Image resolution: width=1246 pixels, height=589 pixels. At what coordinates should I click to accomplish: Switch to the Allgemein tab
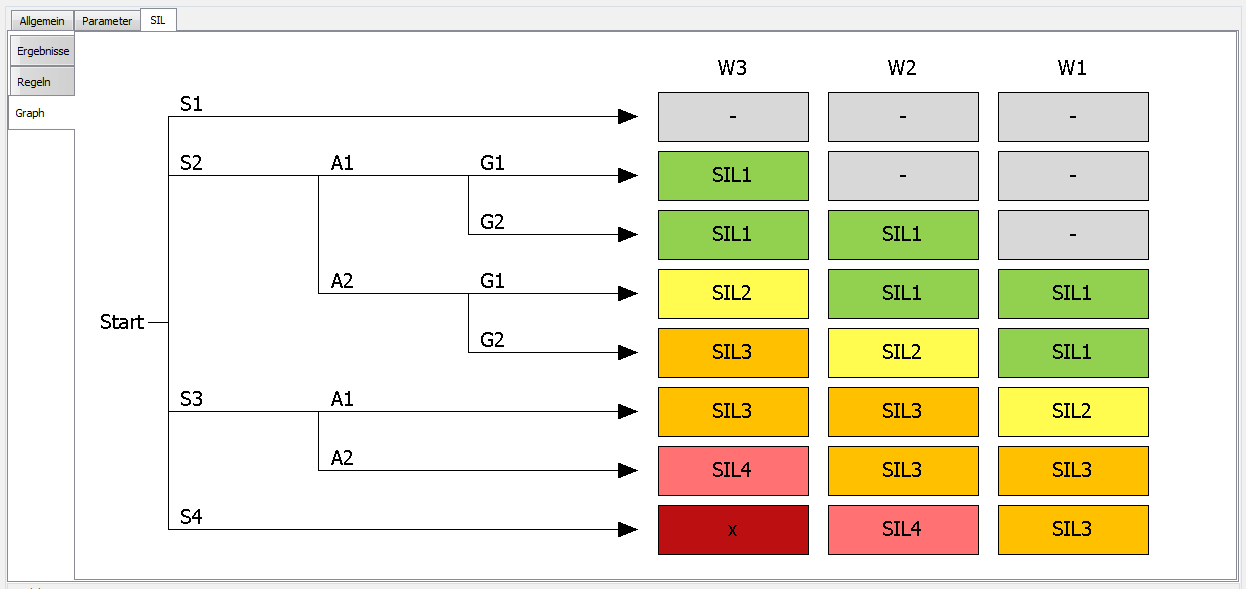(x=42, y=21)
